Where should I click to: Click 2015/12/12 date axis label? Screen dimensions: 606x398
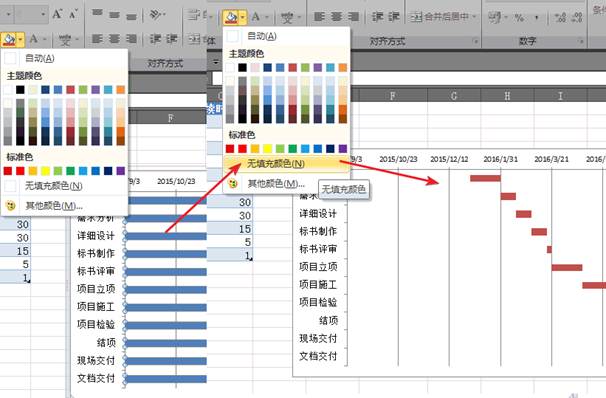coord(449,159)
